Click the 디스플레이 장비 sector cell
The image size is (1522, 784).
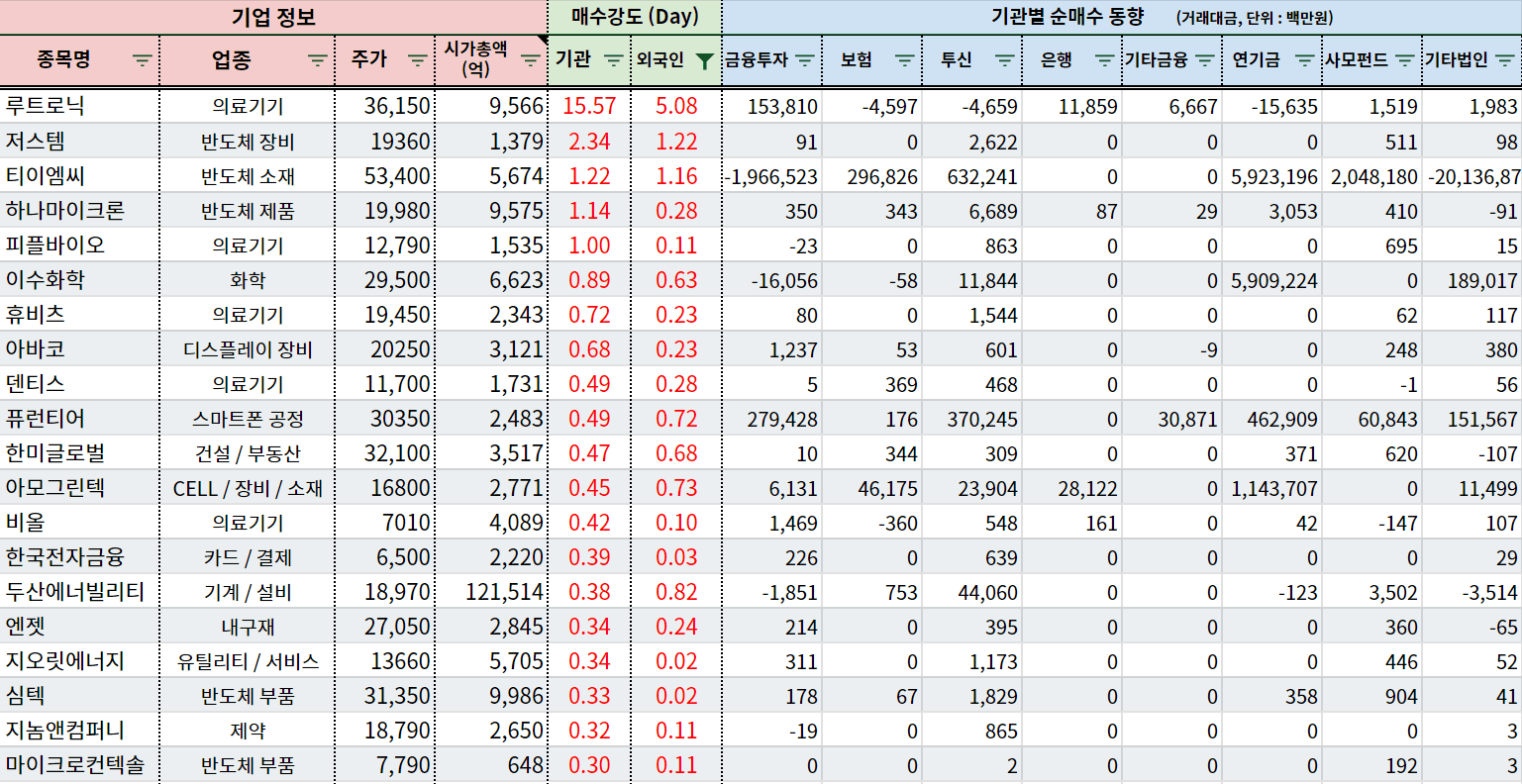(248, 349)
